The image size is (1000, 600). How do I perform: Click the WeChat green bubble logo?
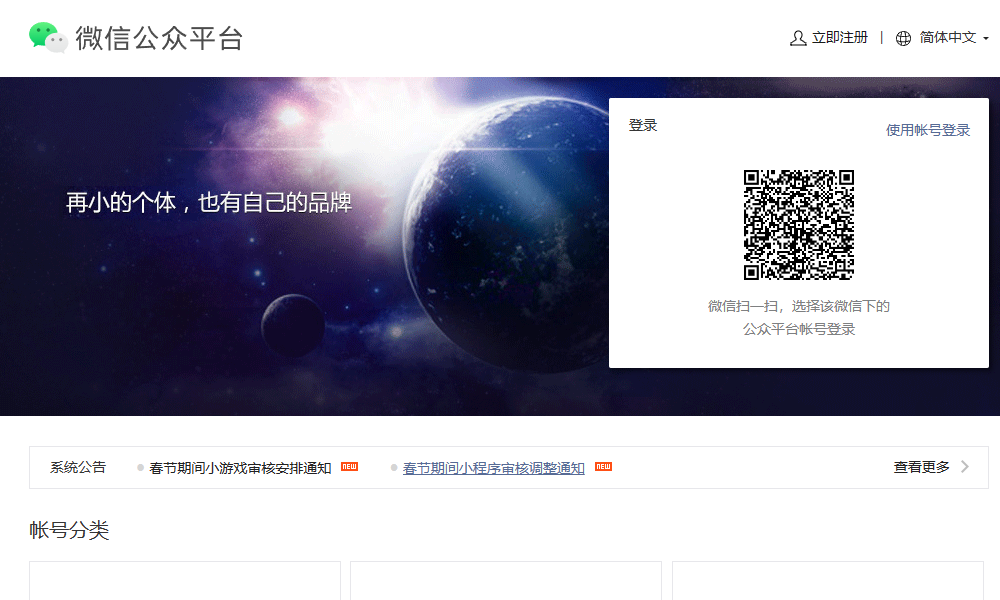[48, 38]
